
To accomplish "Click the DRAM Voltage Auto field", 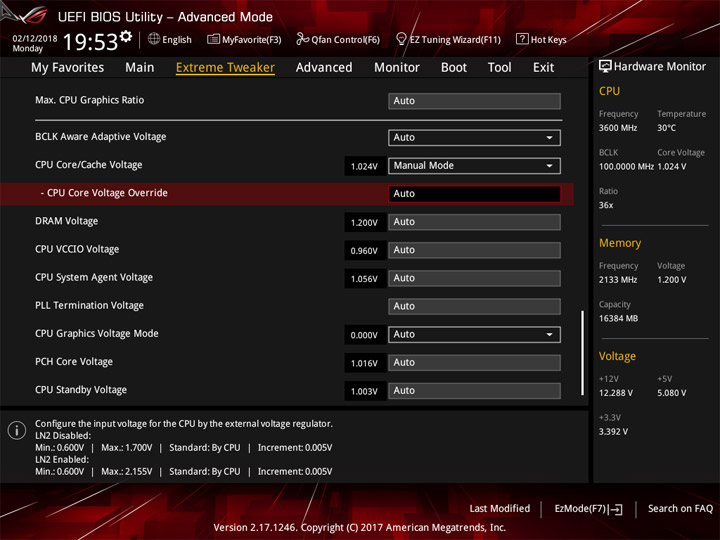I will (474, 222).
